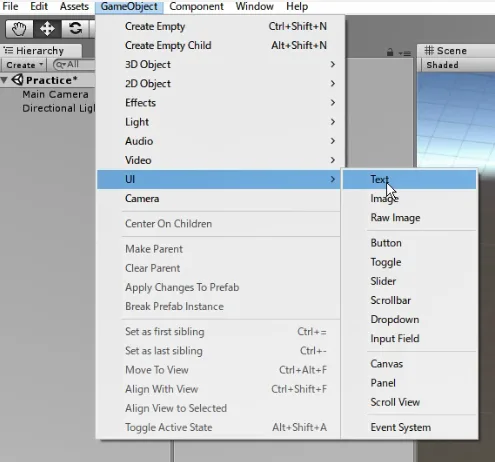Switch to the Hierarchy tab
The width and height of the screenshot is (495, 462).
pos(40,51)
